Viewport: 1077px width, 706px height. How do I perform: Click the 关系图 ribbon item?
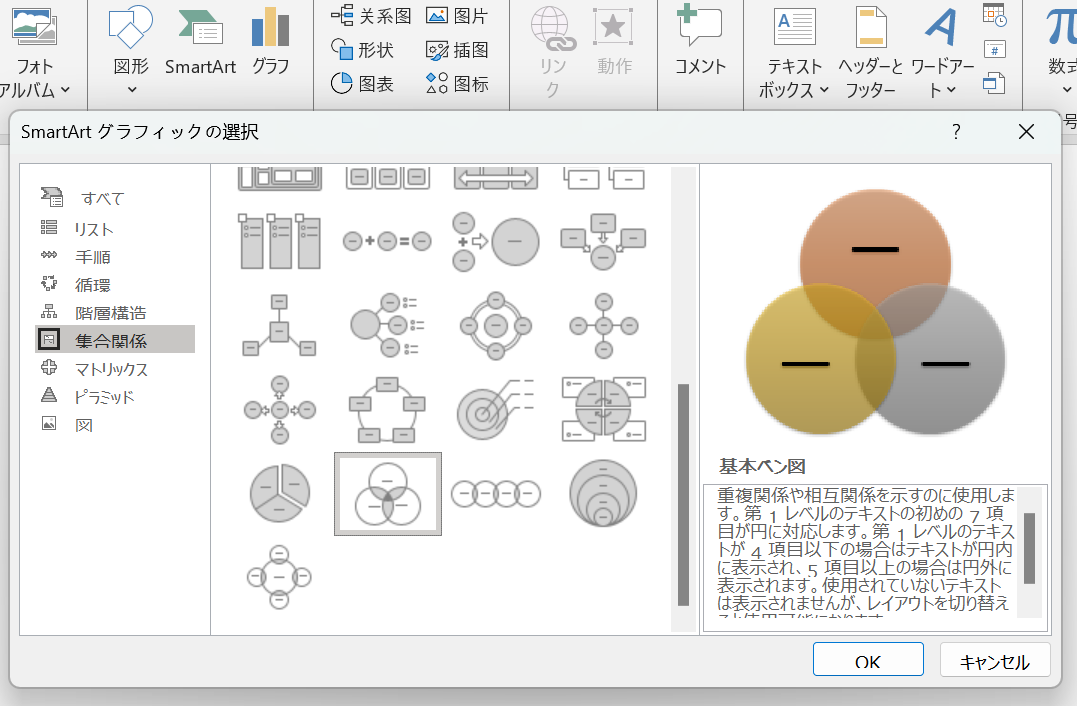pos(371,16)
